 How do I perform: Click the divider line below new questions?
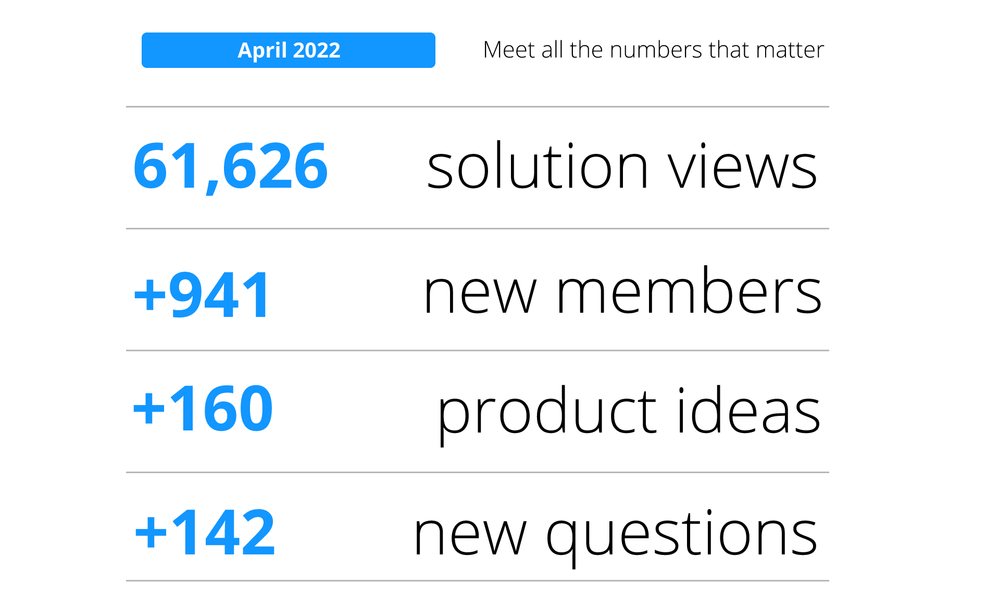[x=477, y=581]
